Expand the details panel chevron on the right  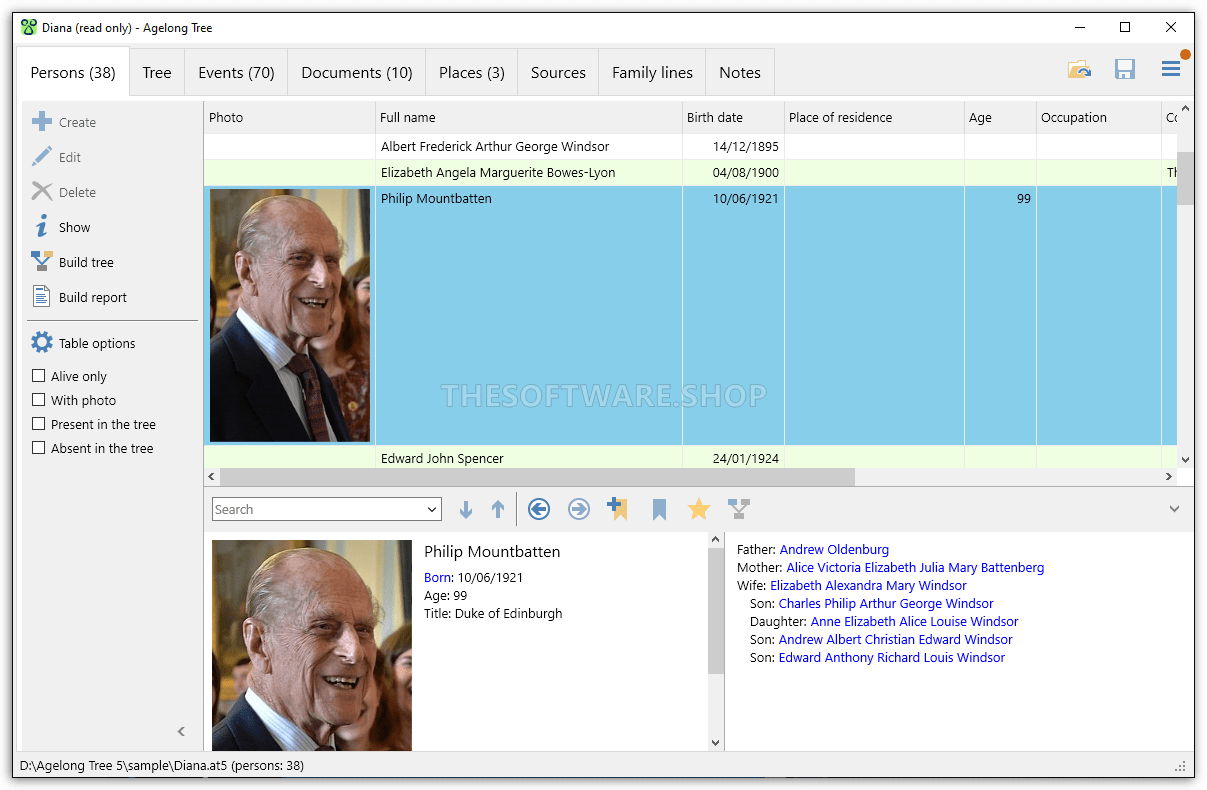coord(1174,508)
